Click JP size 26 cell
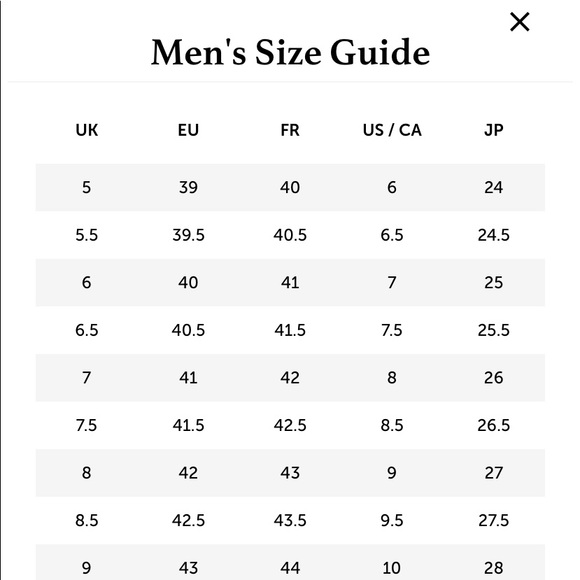The width and height of the screenshot is (580, 580). 494,378
